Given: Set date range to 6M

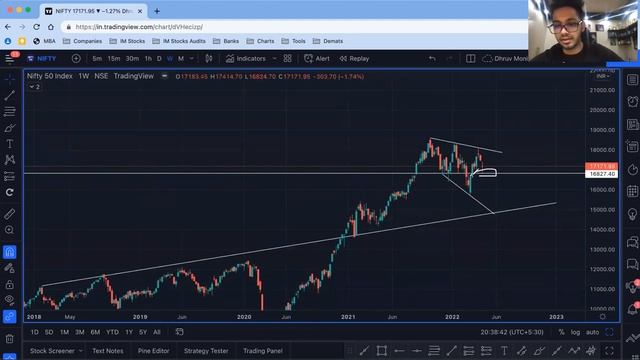Looking at the screenshot, I should [x=95, y=332].
